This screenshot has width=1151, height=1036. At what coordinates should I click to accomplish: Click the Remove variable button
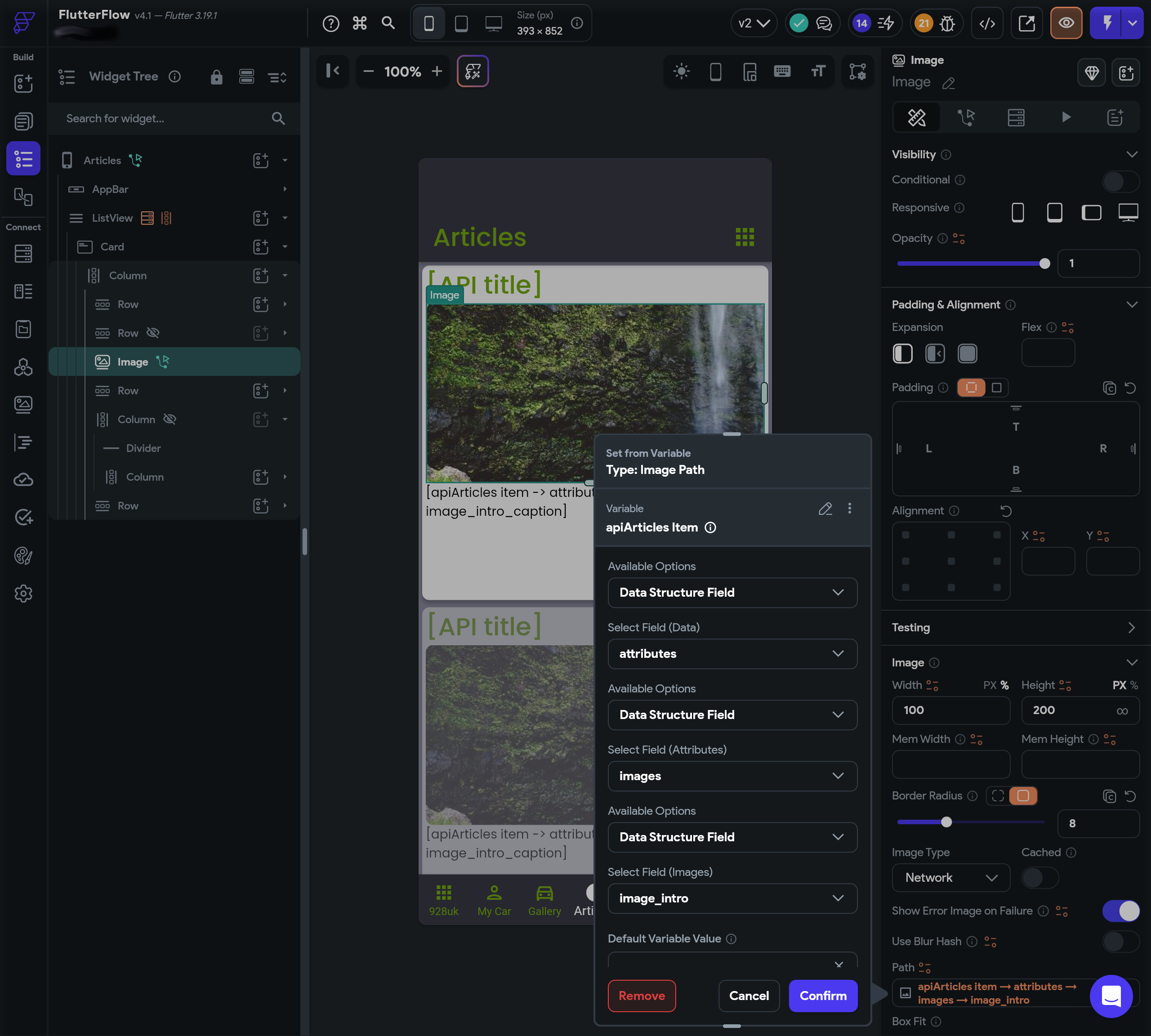click(x=642, y=996)
